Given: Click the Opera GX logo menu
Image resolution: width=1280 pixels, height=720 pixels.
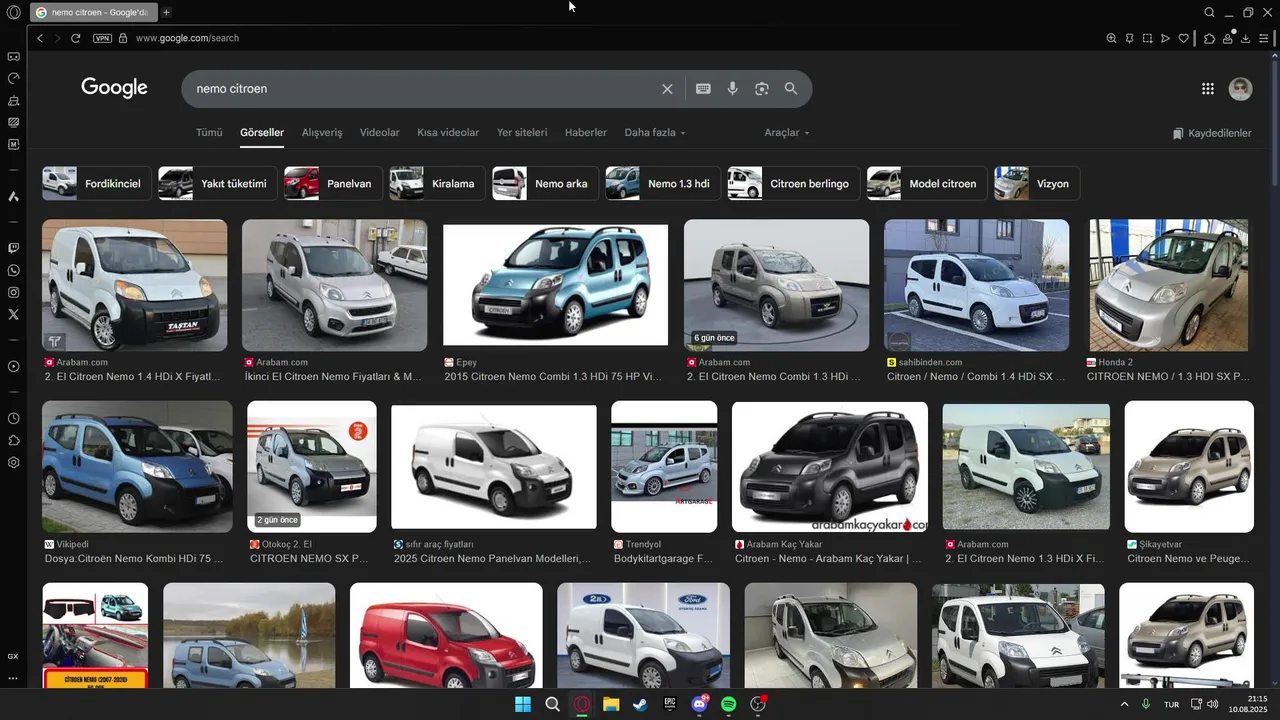Looking at the screenshot, I should (x=12, y=12).
